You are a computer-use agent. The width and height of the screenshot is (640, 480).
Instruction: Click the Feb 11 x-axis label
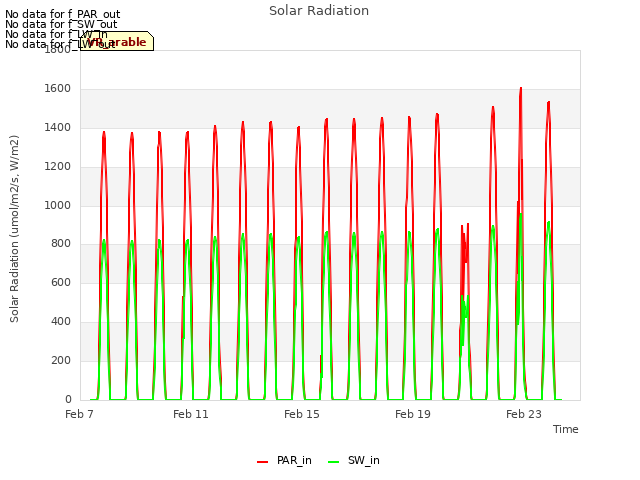click(x=191, y=414)
